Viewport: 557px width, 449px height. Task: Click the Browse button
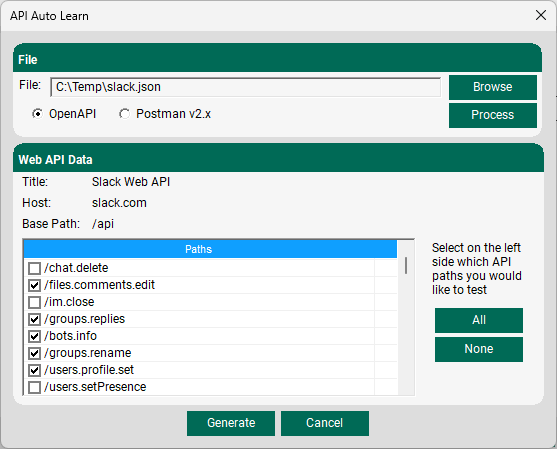[x=493, y=87]
